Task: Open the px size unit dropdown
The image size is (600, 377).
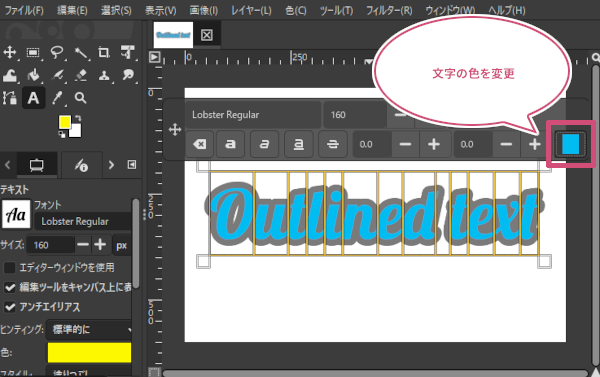Action: [x=122, y=245]
